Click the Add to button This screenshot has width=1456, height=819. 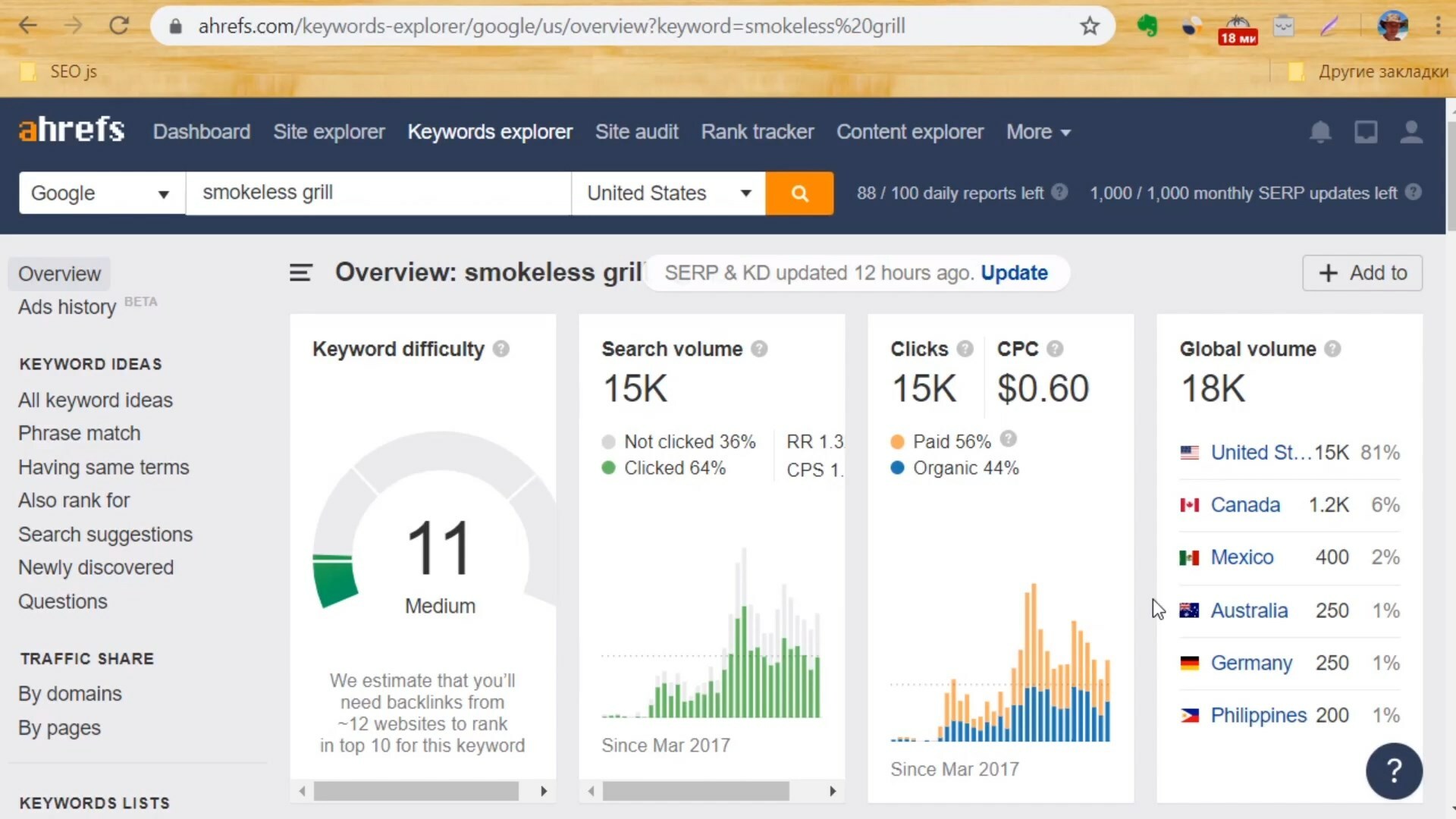tap(1362, 273)
